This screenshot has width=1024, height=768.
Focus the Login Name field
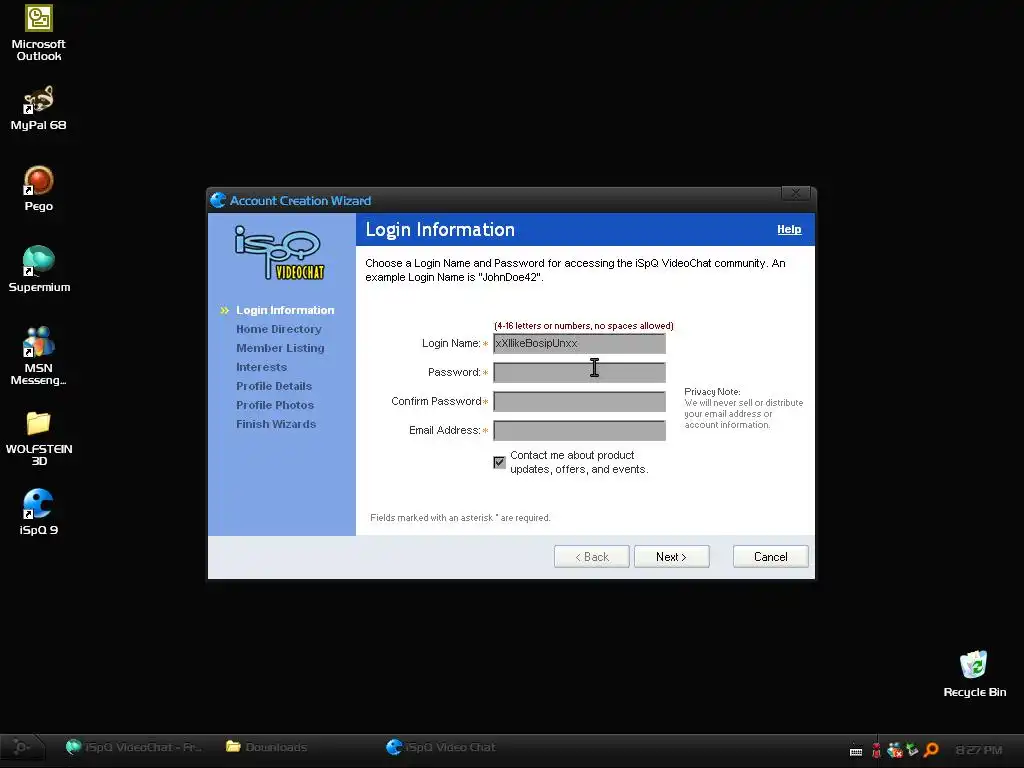click(x=579, y=344)
